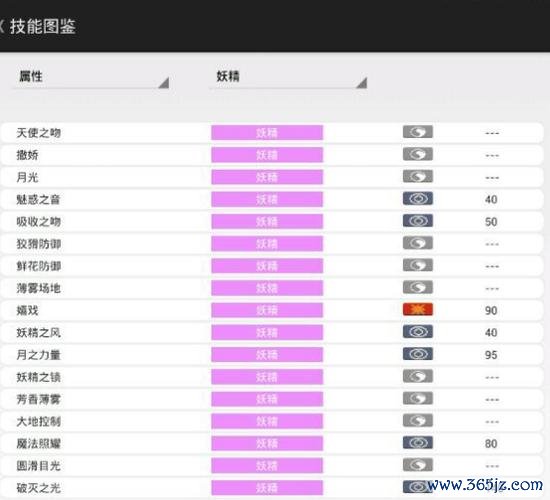Select the 嬉戏 skill name

click(x=27, y=310)
